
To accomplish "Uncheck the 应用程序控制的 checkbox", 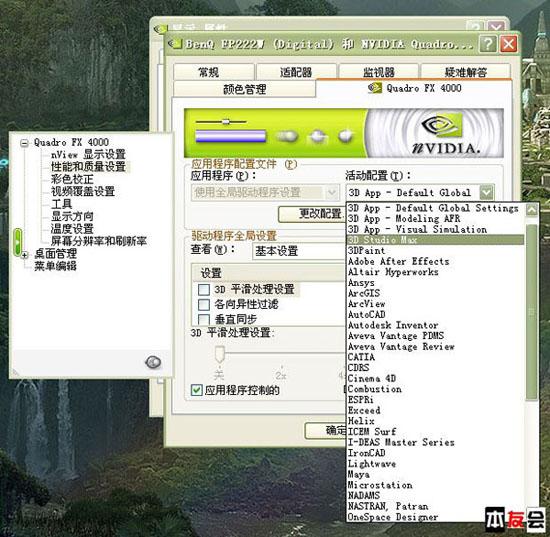I will coord(196,390).
